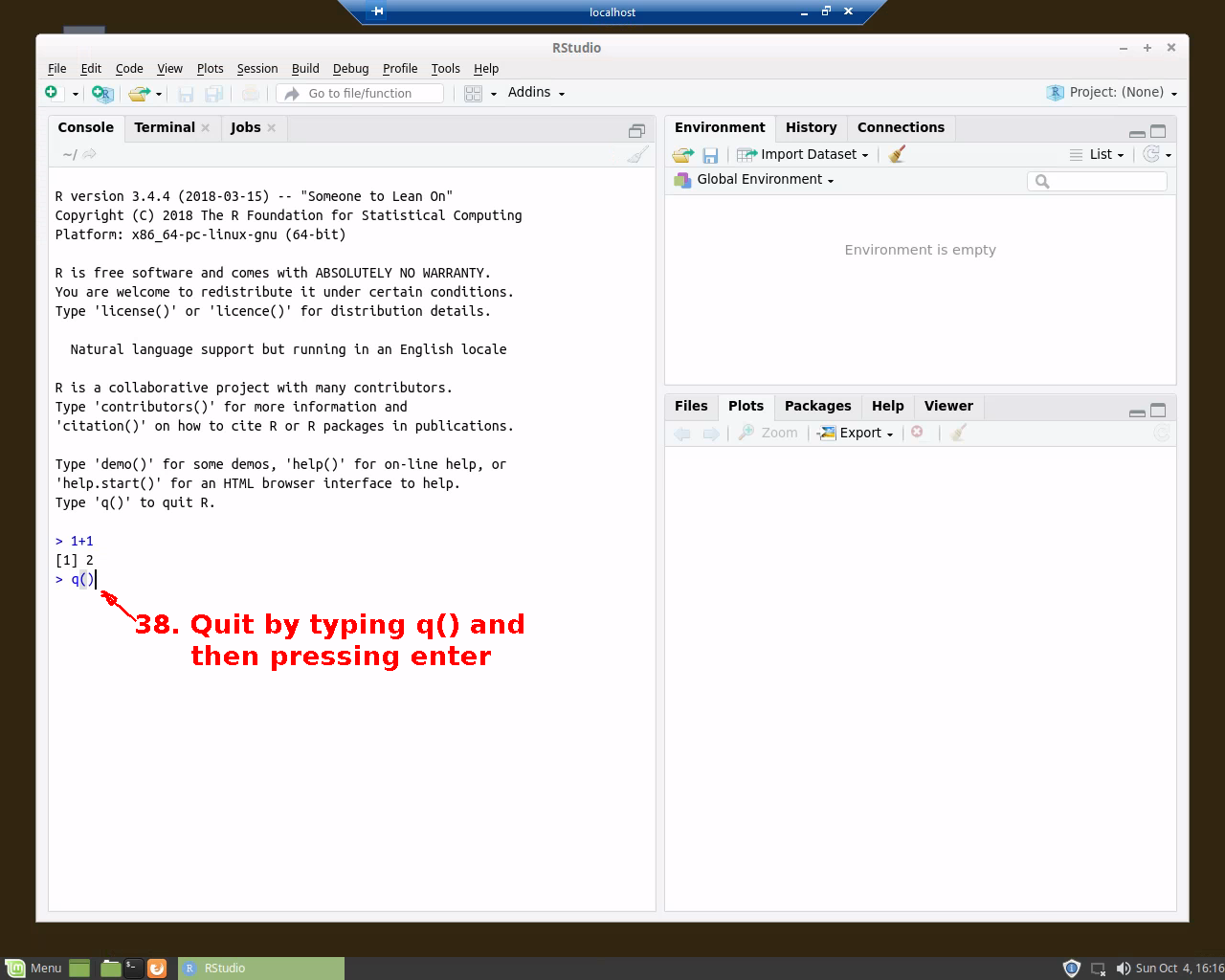Switch to the Plots tab

coord(746,406)
